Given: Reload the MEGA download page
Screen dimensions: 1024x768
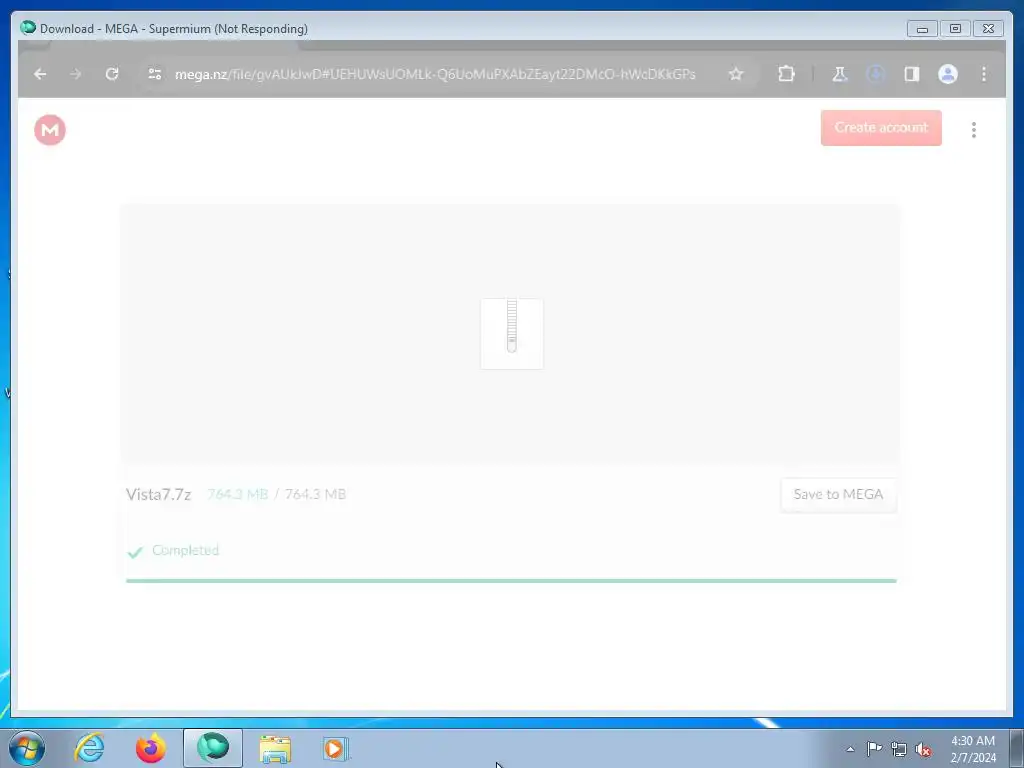Looking at the screenshot, I should pos(112,74).
